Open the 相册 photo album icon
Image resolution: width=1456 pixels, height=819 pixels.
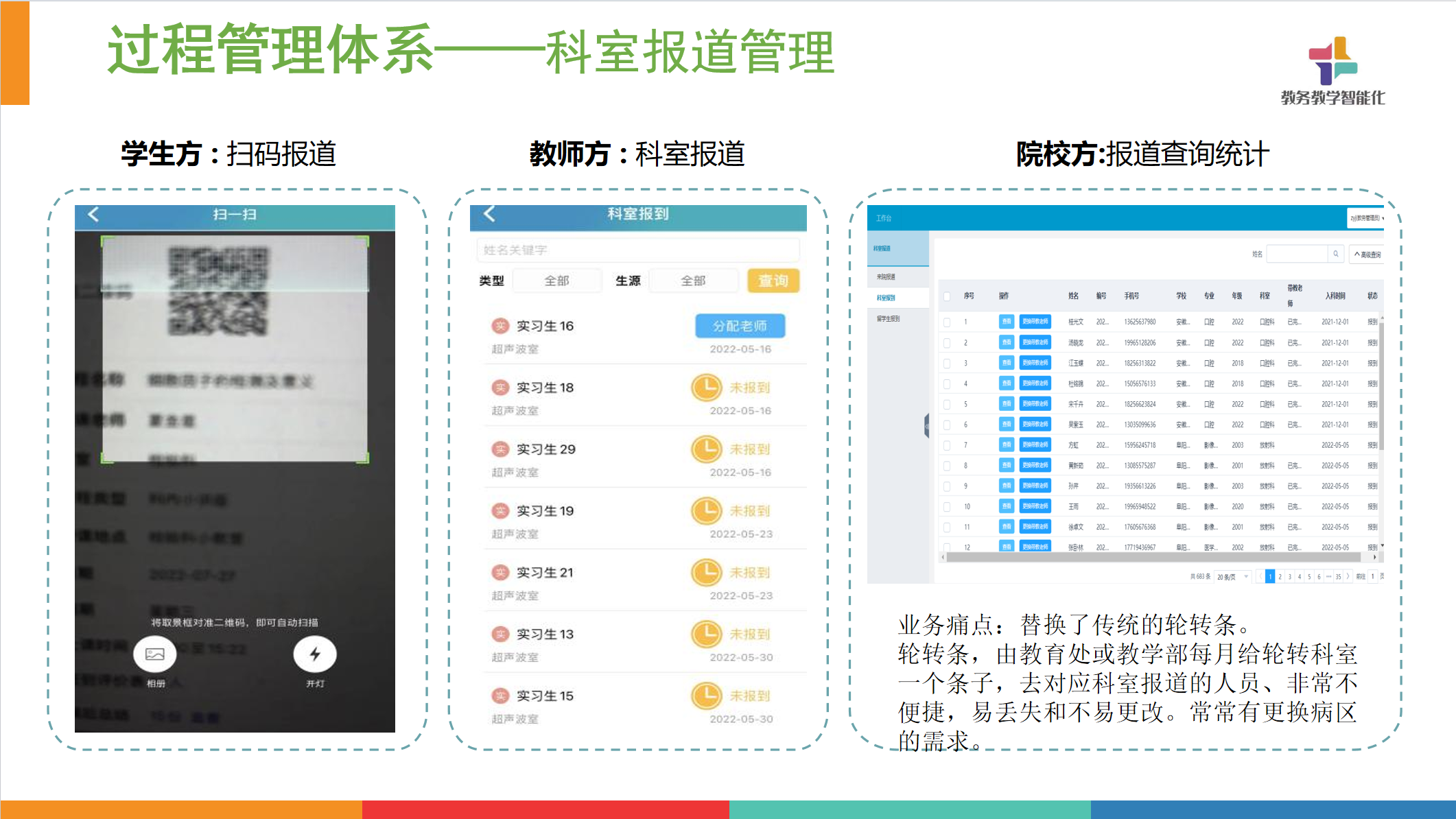155,654
